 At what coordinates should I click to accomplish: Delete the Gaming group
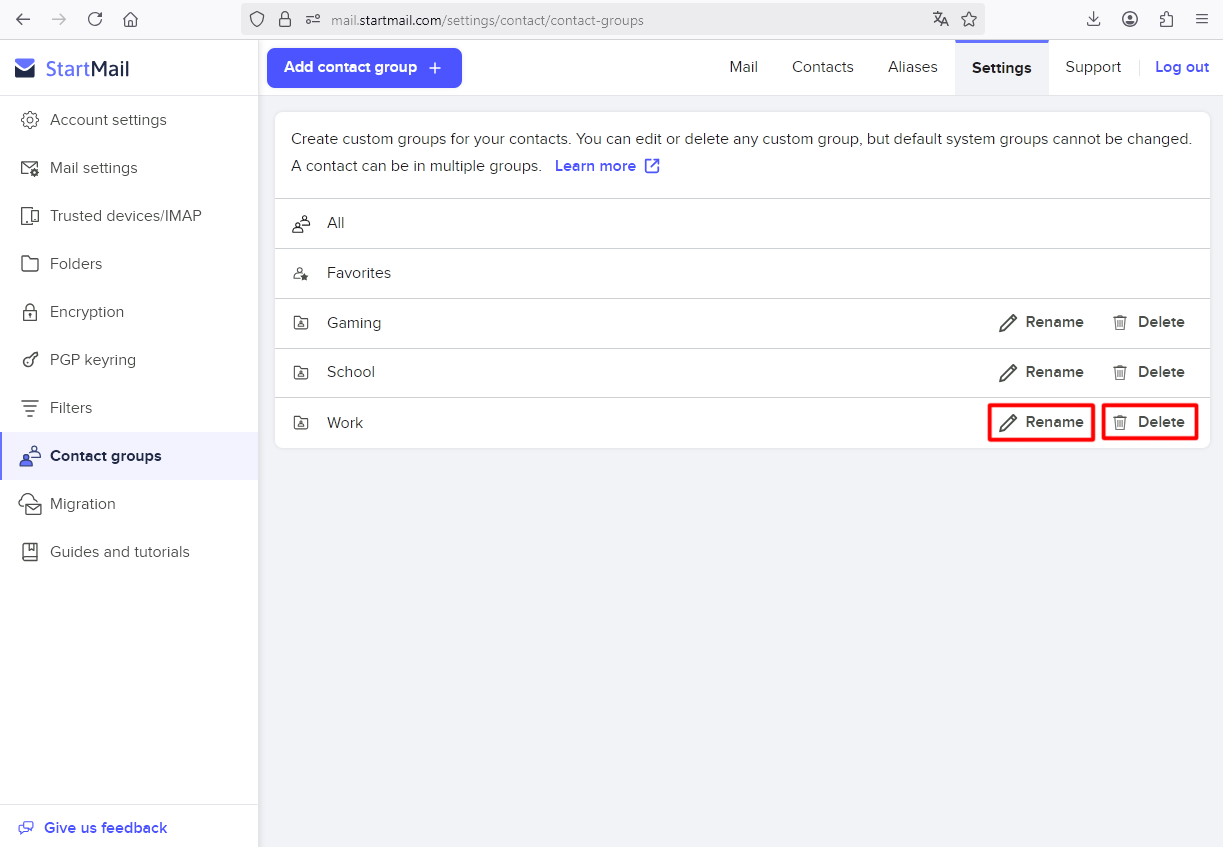tap(1149, 322)
